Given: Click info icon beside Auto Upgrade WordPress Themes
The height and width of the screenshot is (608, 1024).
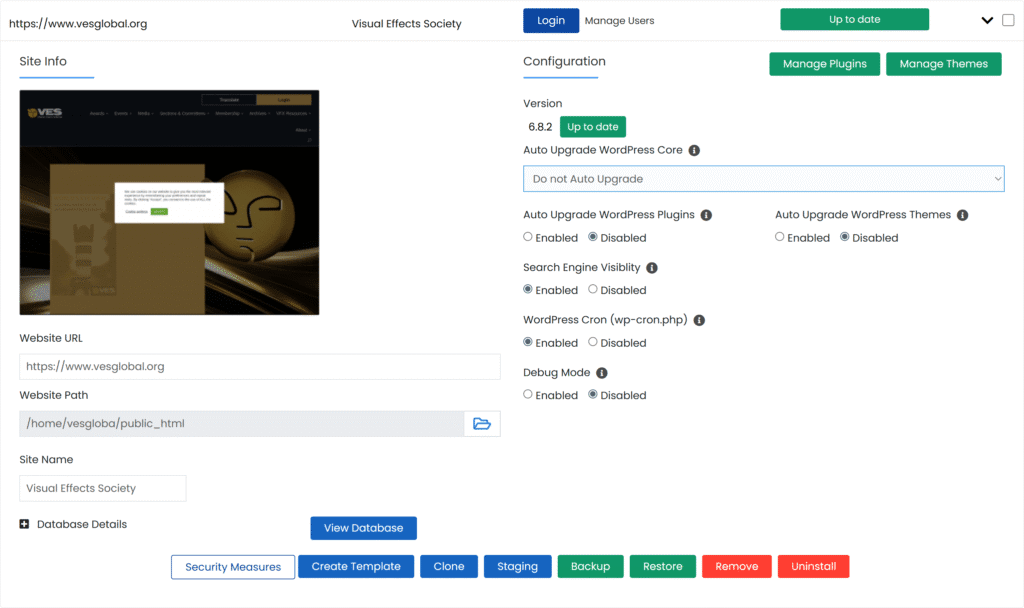Looking at the screenshot, I should click(x=963, y=215).
